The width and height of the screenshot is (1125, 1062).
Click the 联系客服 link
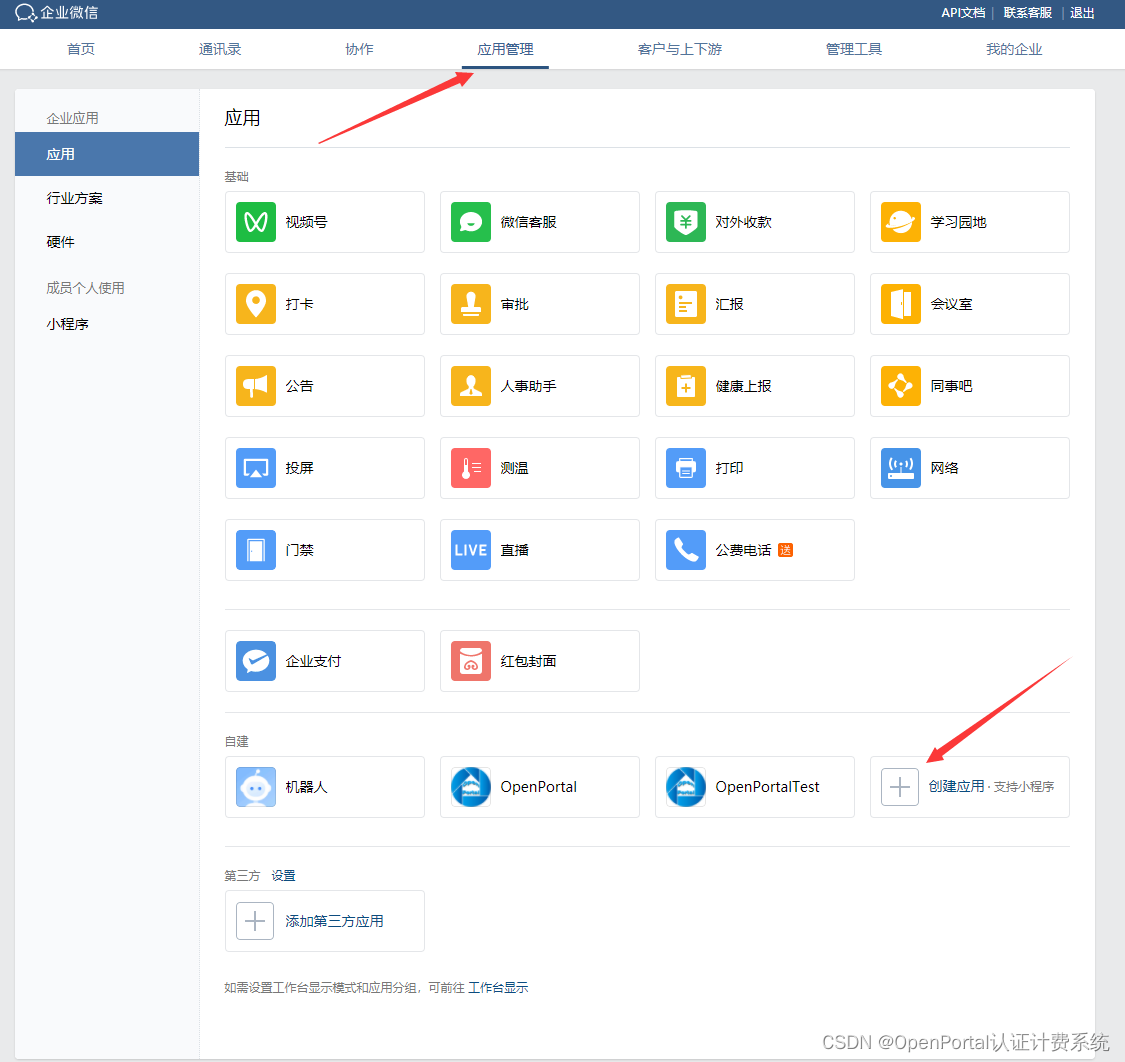coord(1027,13)
